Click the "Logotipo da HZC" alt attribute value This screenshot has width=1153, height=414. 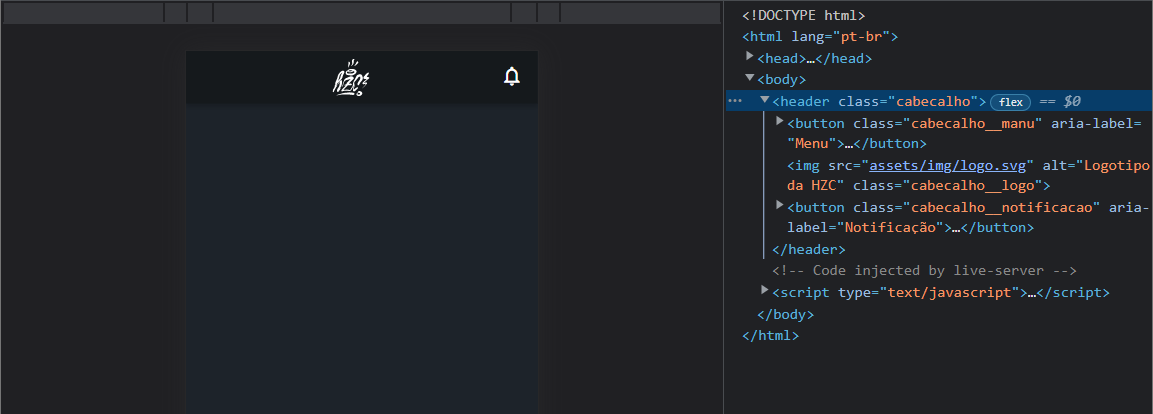click(x=968, y=176)
